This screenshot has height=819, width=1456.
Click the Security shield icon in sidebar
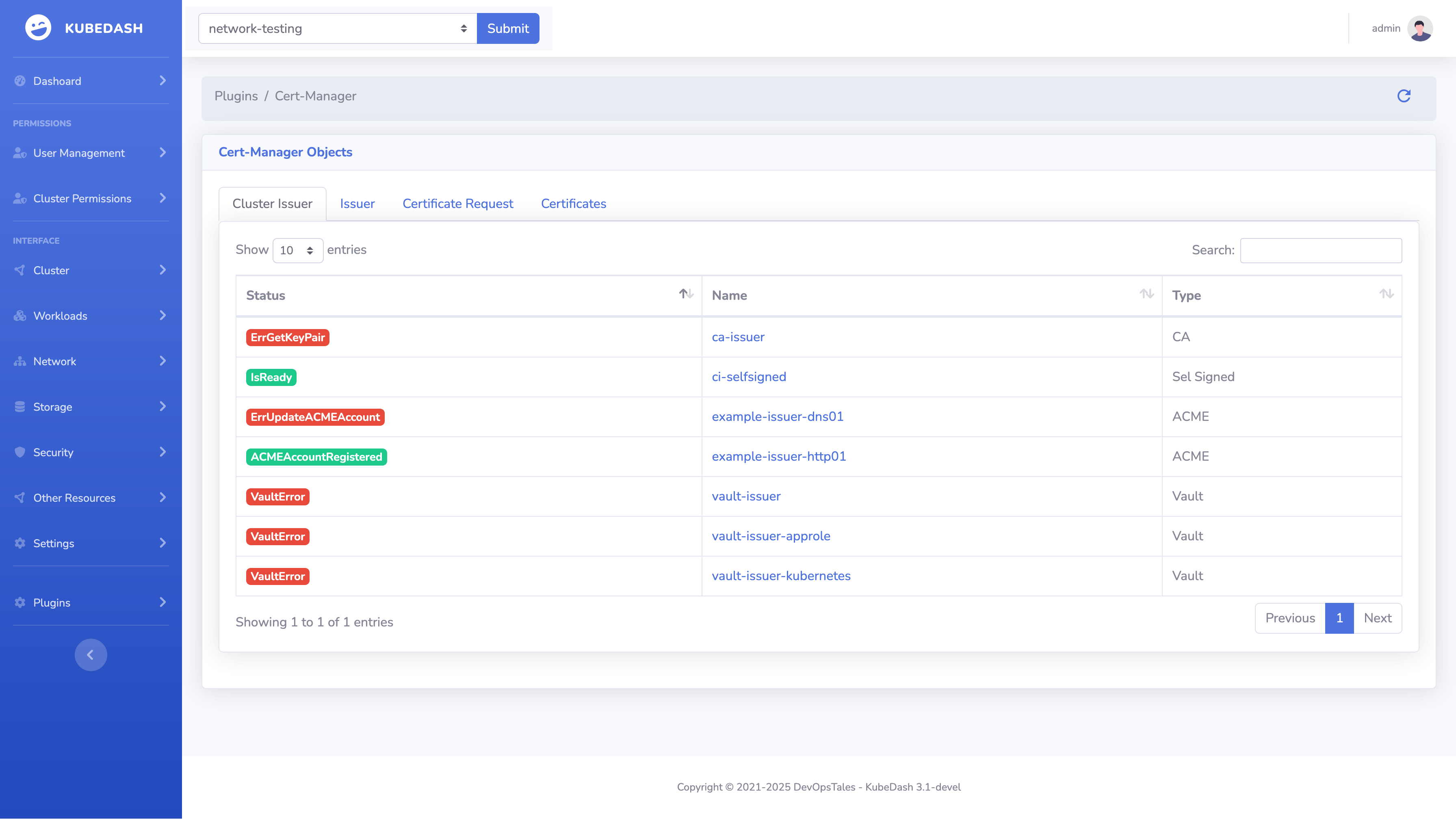click(x=20, y=452)
